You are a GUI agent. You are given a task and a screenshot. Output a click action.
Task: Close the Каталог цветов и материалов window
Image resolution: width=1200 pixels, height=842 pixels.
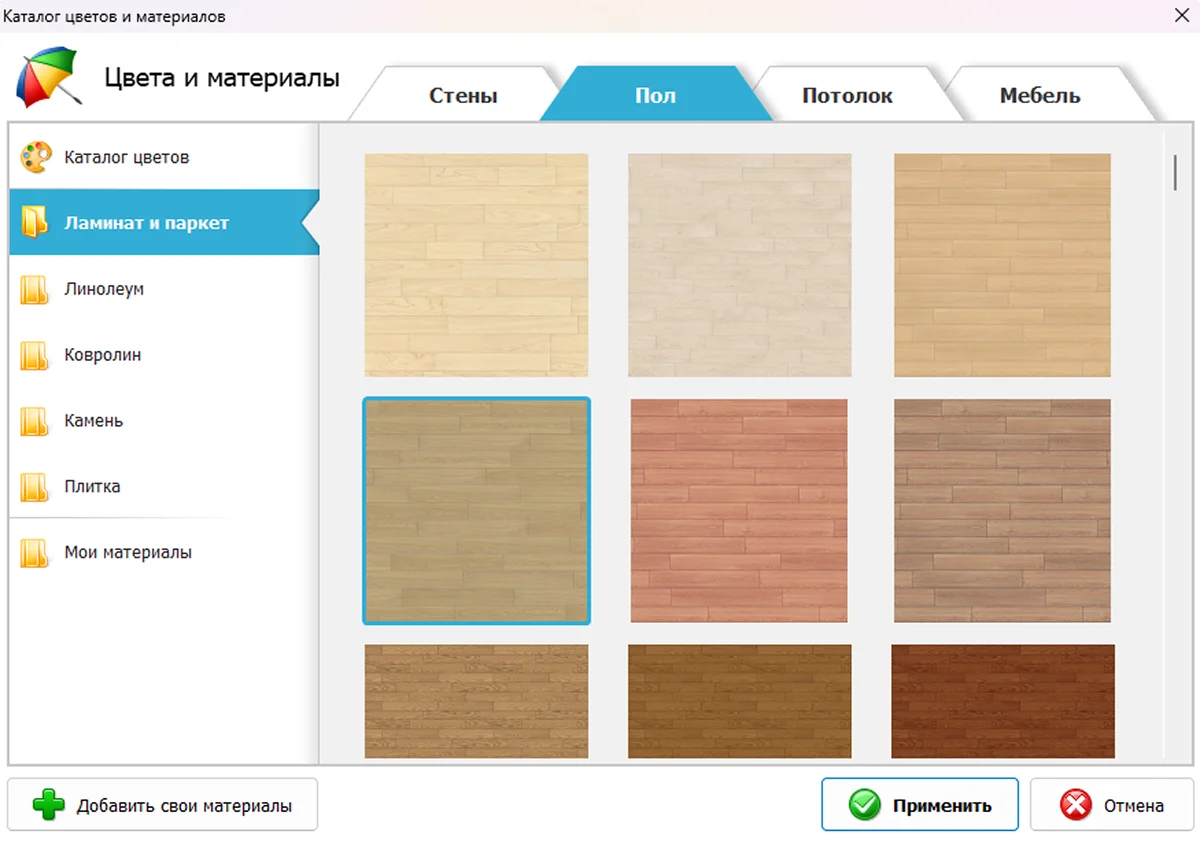point(1181,16)
